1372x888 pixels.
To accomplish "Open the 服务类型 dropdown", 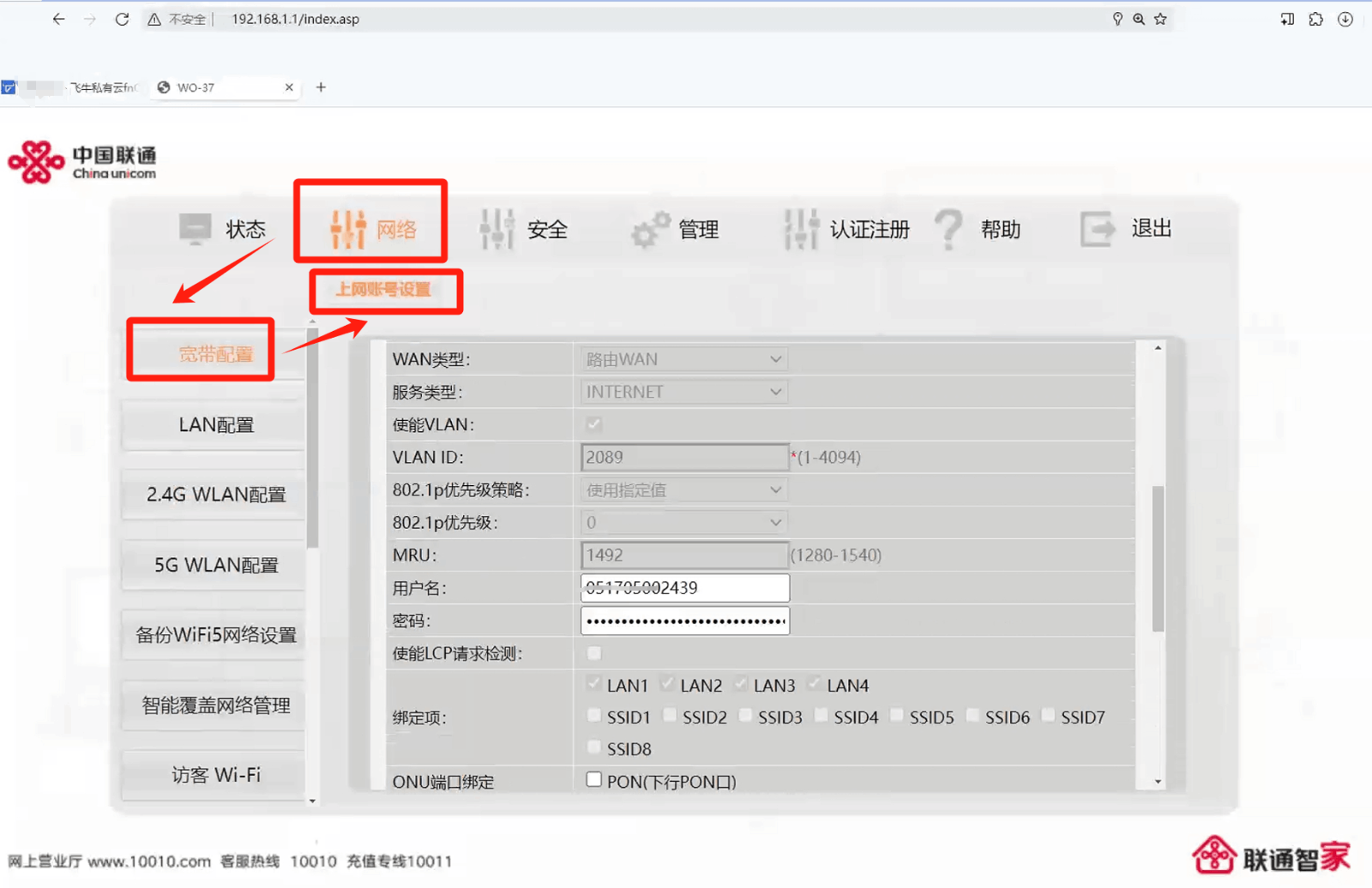I will point(683,391).
